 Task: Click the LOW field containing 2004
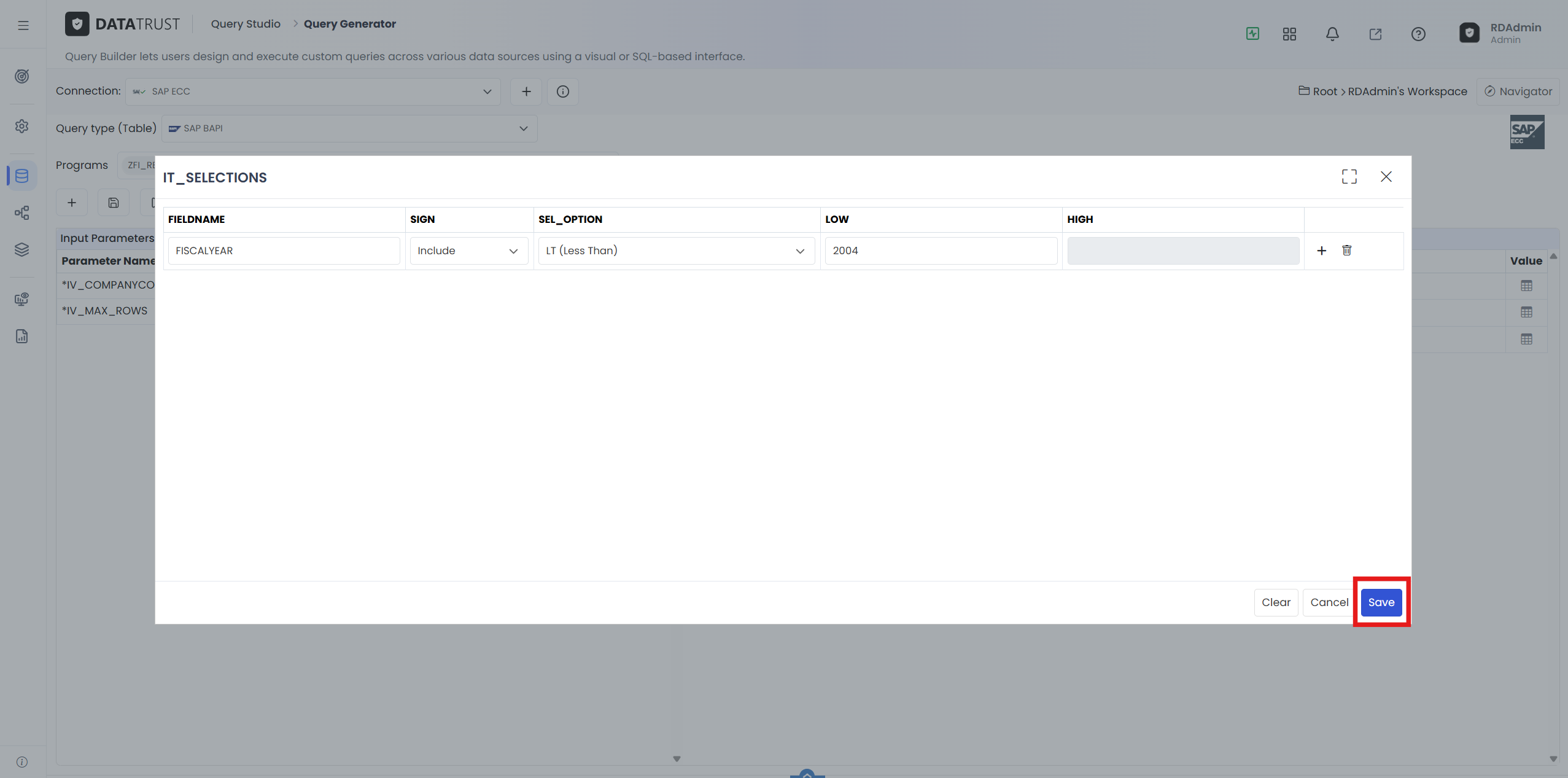tap(941, 251)
